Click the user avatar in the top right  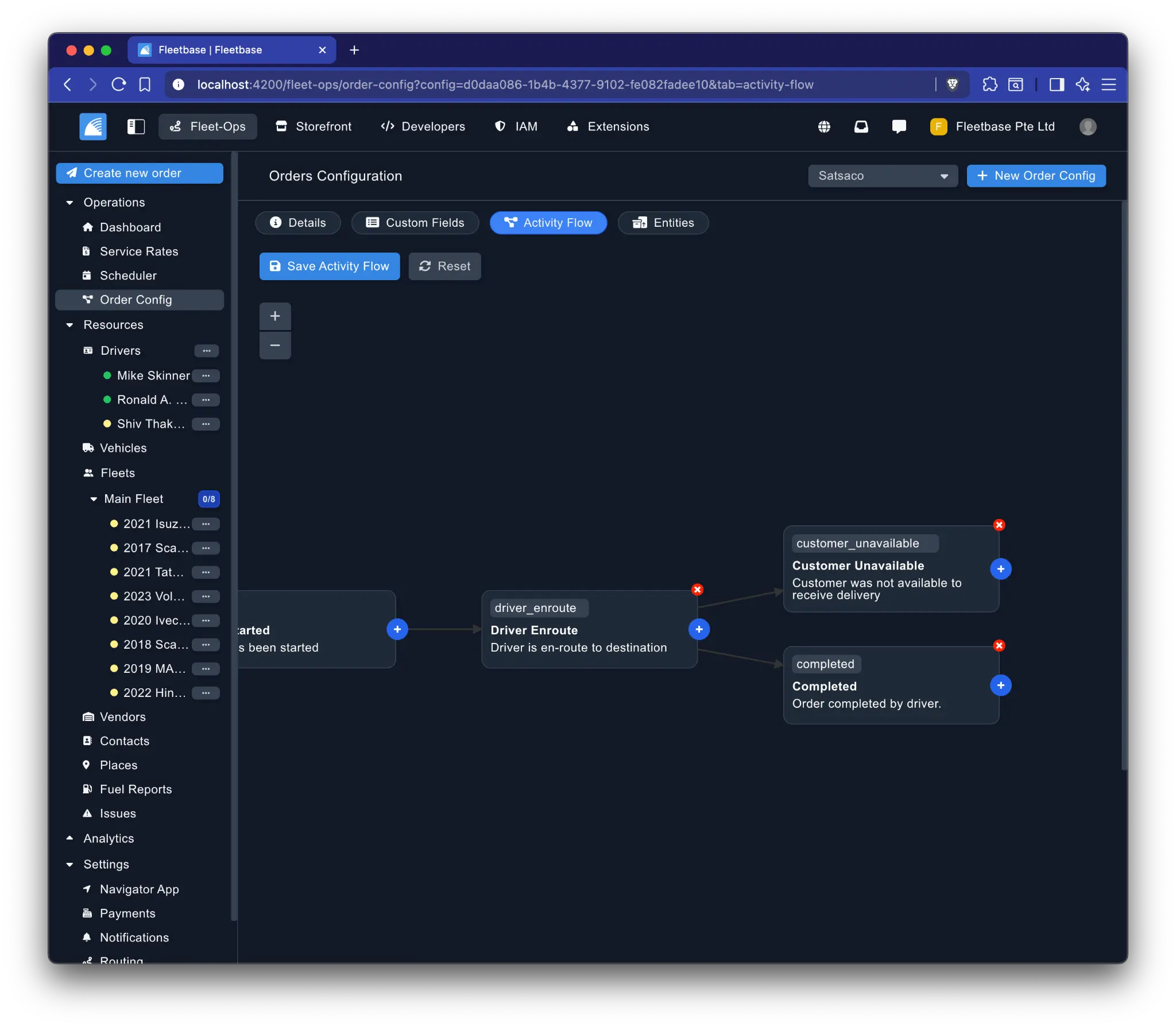(1088, 126)
